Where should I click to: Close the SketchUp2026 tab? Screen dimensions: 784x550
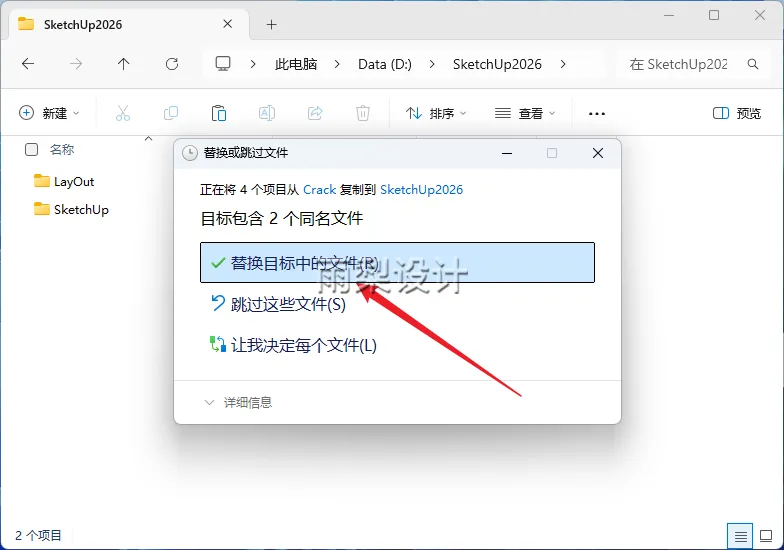pos(228,24)
